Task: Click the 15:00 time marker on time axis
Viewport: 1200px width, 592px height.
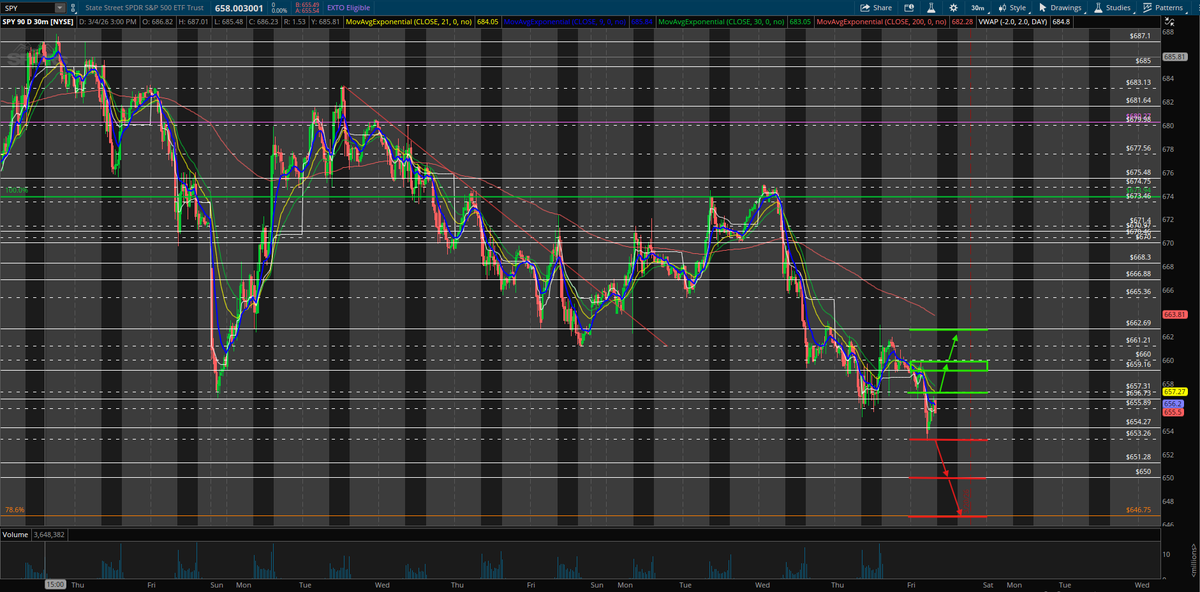Action: point(57,582)
